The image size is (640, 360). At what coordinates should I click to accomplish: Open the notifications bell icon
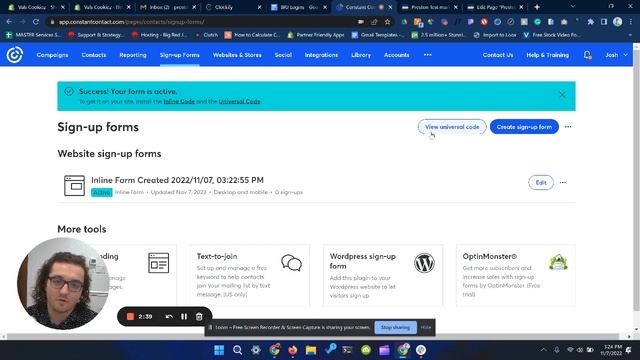587,55
